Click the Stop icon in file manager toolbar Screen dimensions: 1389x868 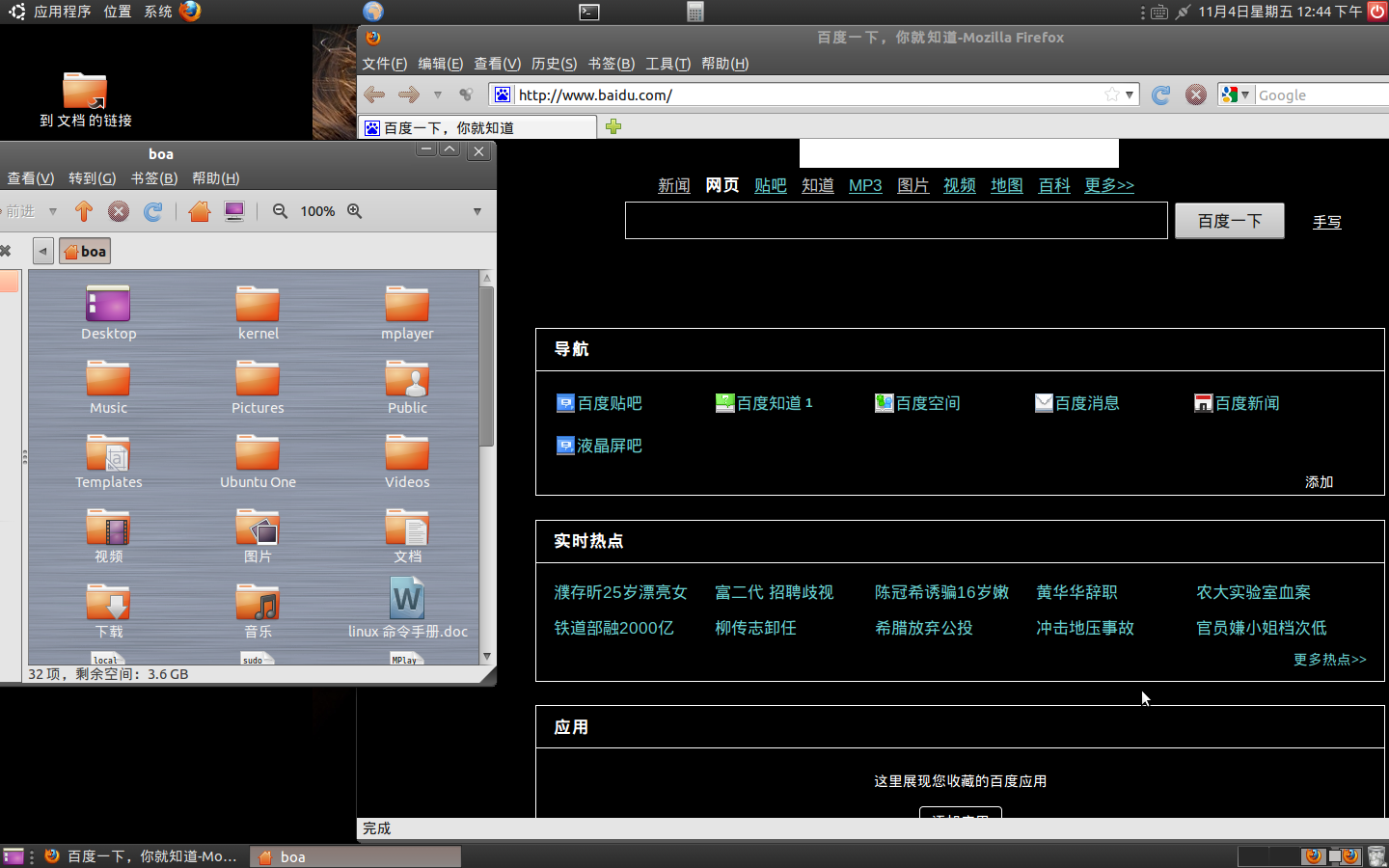119,211
